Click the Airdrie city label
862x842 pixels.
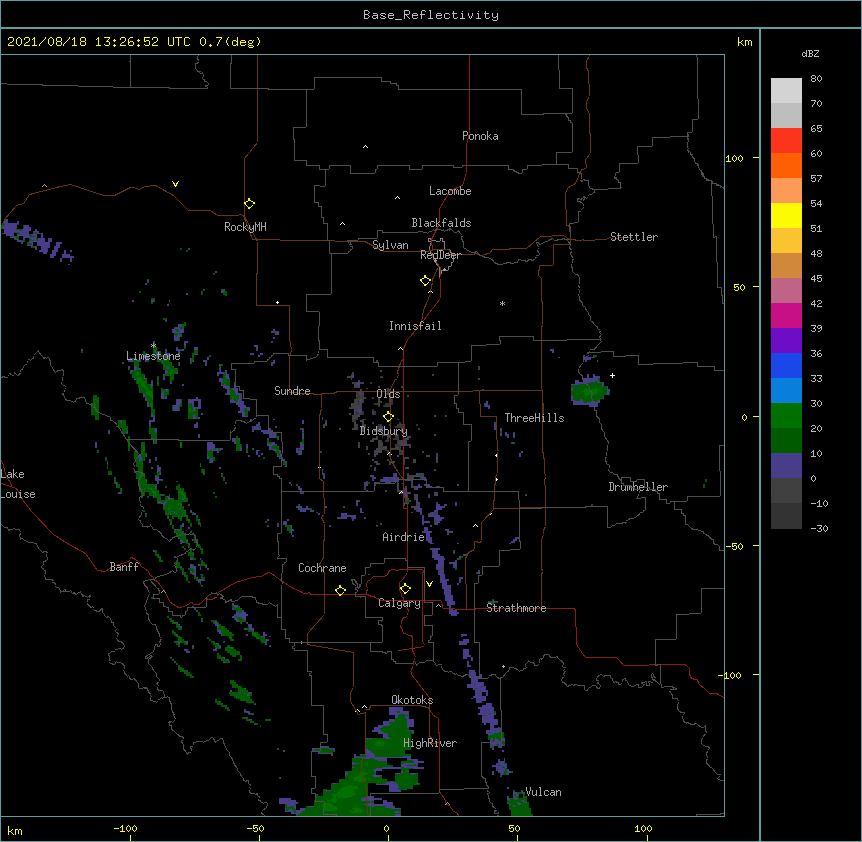pos(404,537)
